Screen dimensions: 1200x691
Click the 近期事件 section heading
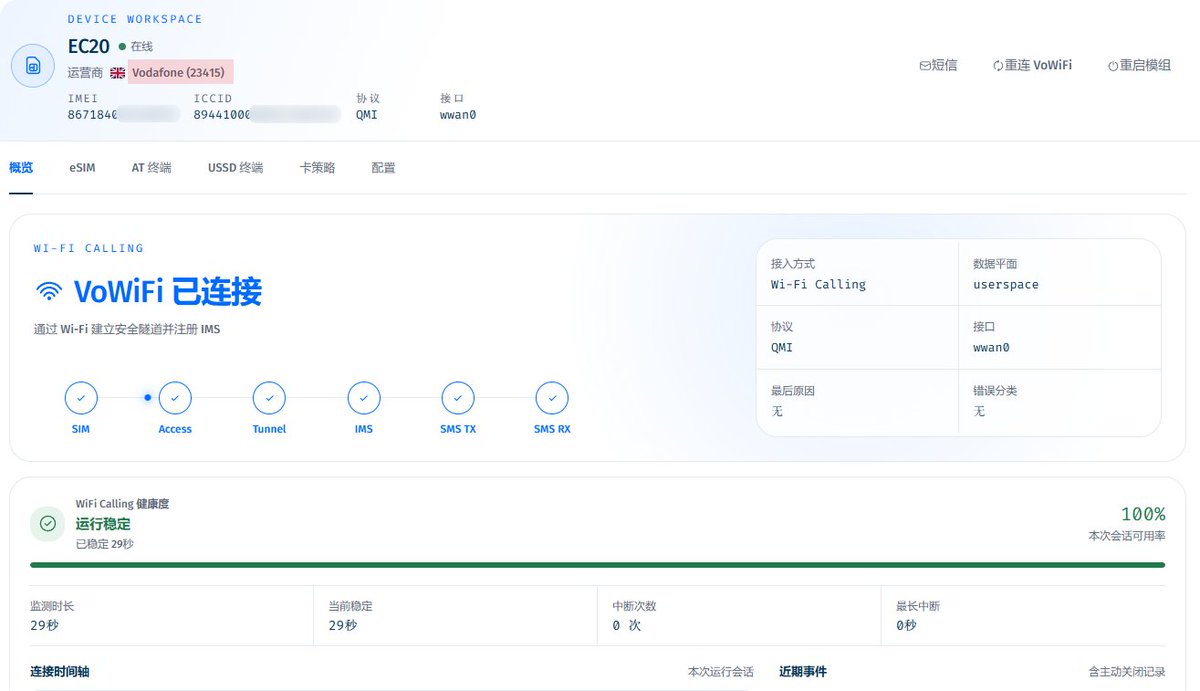(803, 671)
